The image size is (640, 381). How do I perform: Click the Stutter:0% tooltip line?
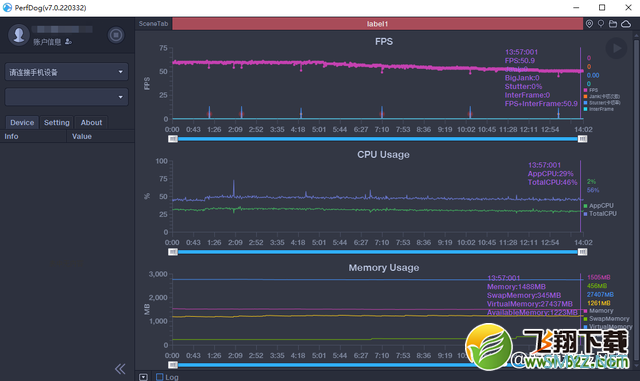click(523, 87)
